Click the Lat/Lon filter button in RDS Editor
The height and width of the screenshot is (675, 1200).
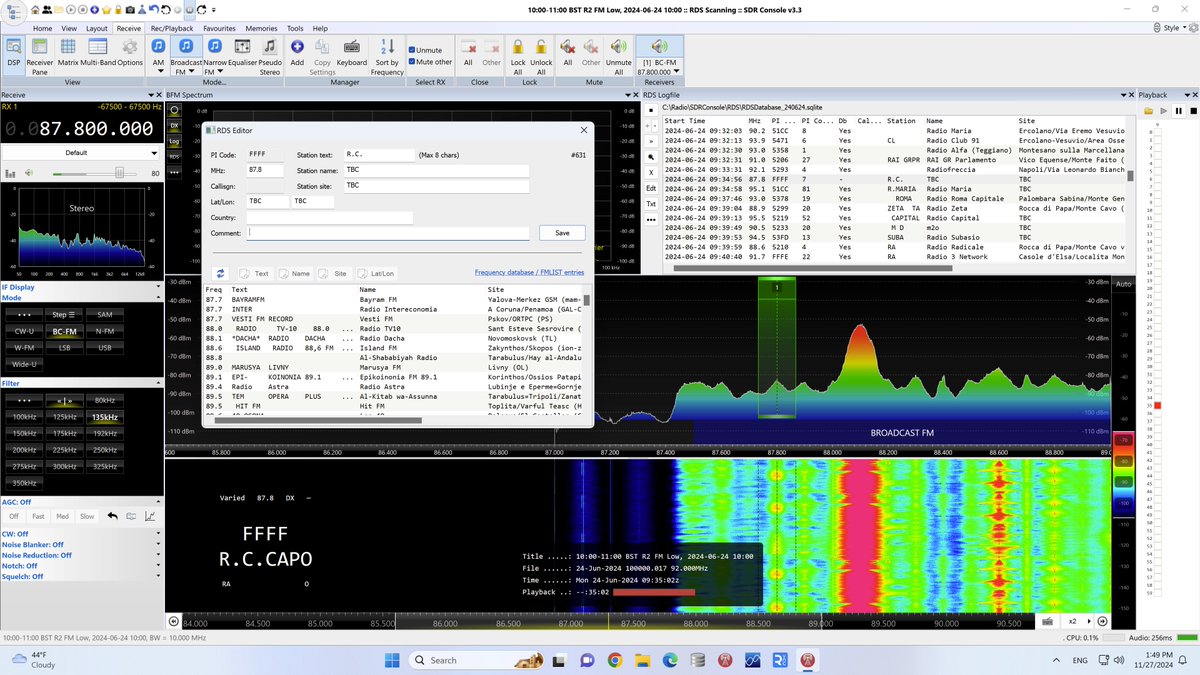[x=377, y=273]
